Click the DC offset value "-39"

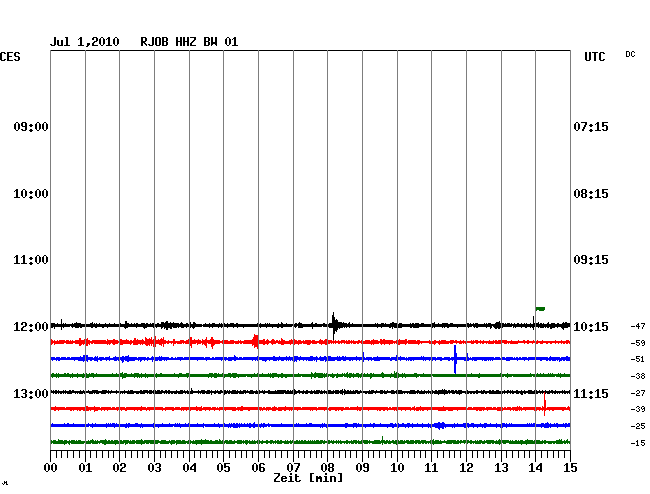[x=638, y=409]
